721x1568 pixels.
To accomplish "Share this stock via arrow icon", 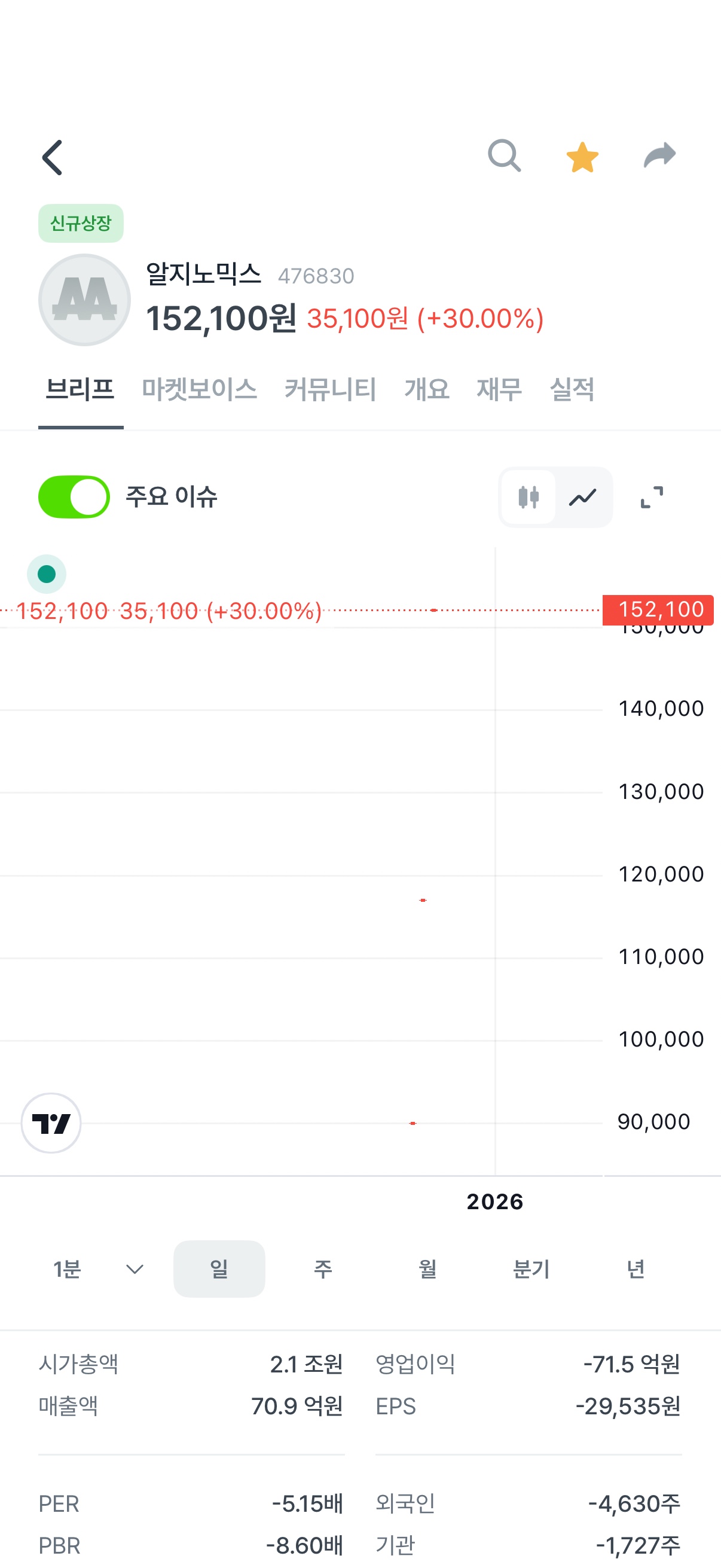I will 659,155.
